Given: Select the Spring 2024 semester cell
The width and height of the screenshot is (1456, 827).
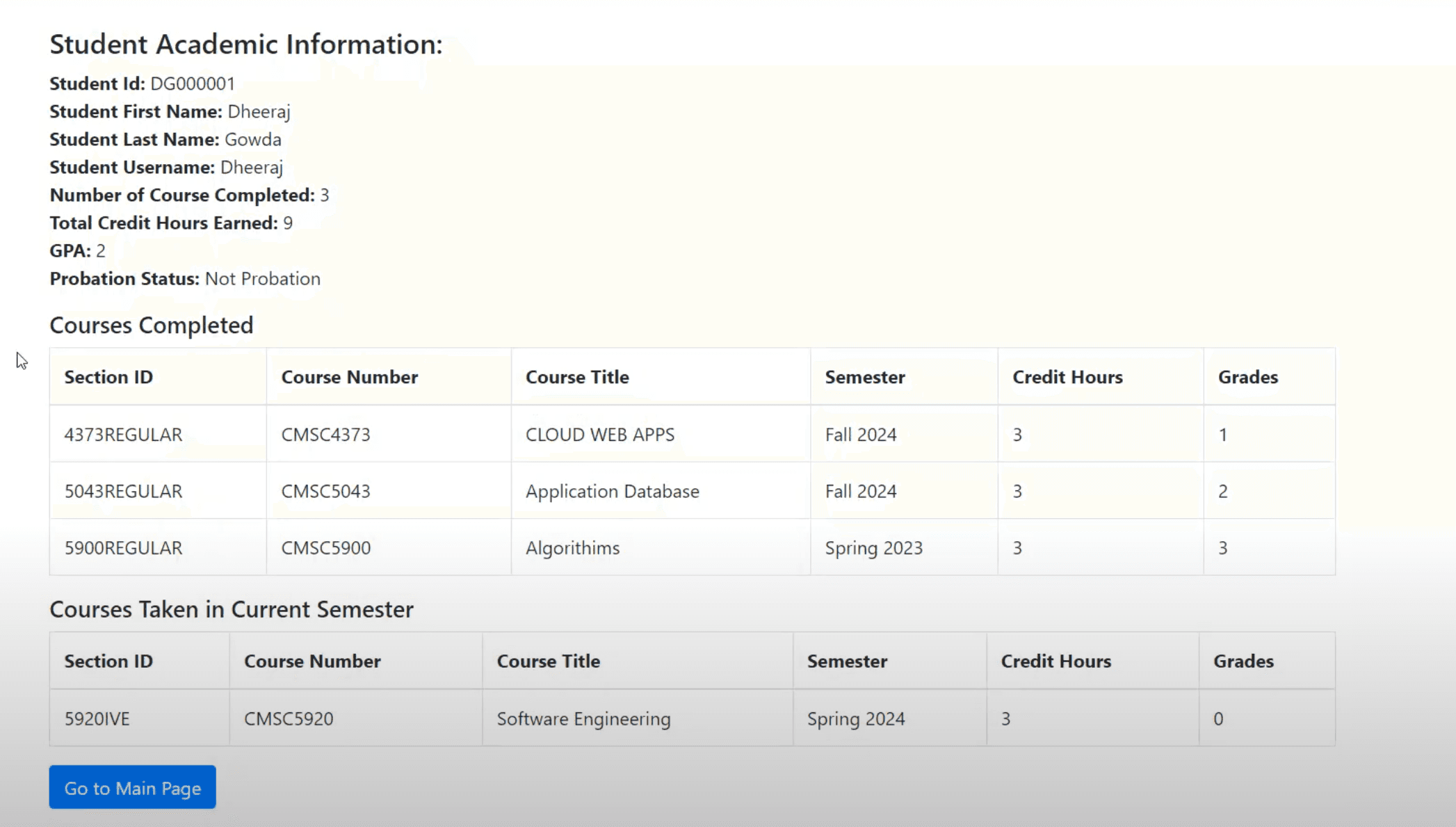Looking at the screenshot, I should click(856, 718).
